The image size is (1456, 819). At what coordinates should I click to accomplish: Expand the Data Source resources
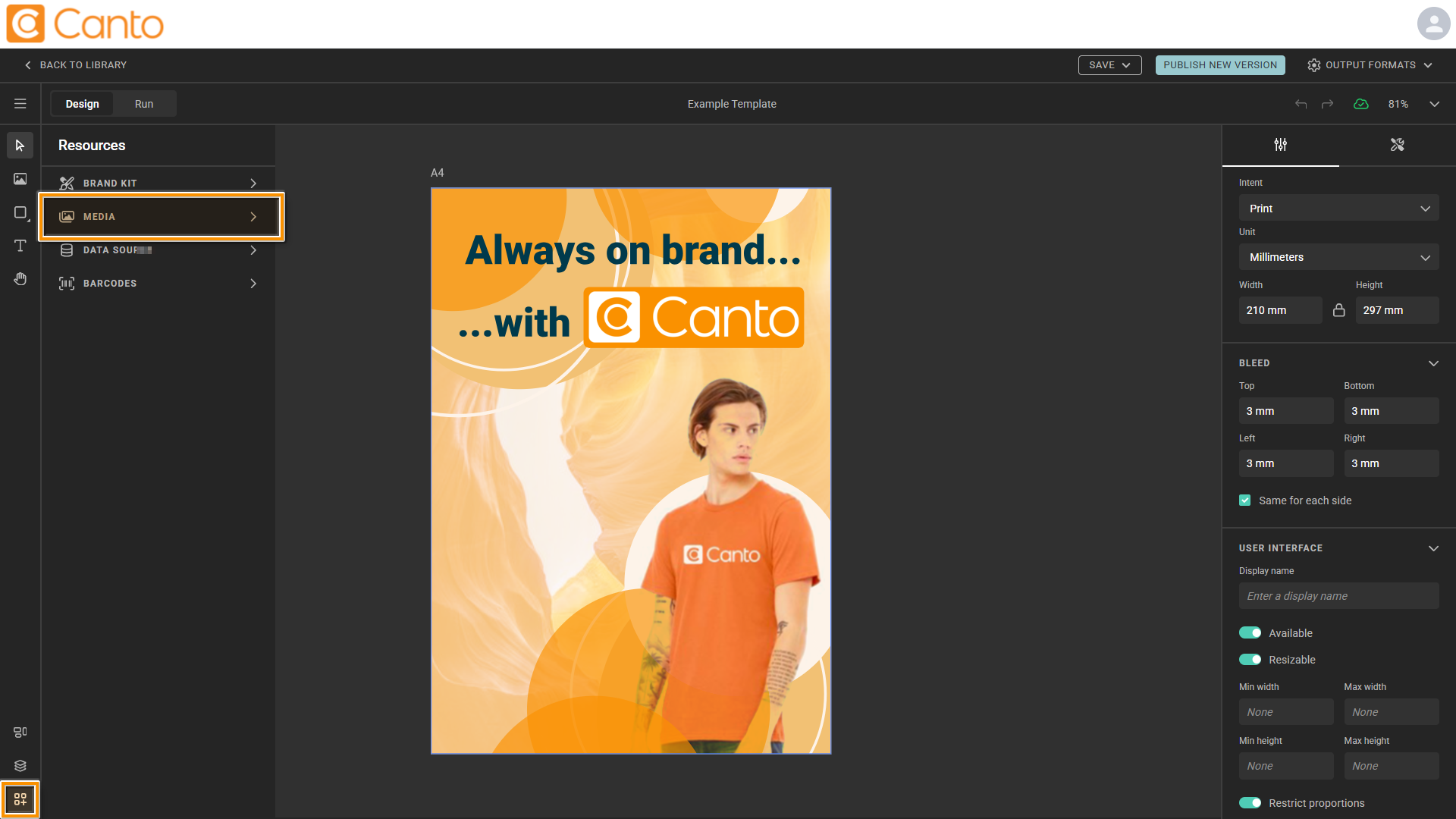pyautogui.click(x=253, y=250)
